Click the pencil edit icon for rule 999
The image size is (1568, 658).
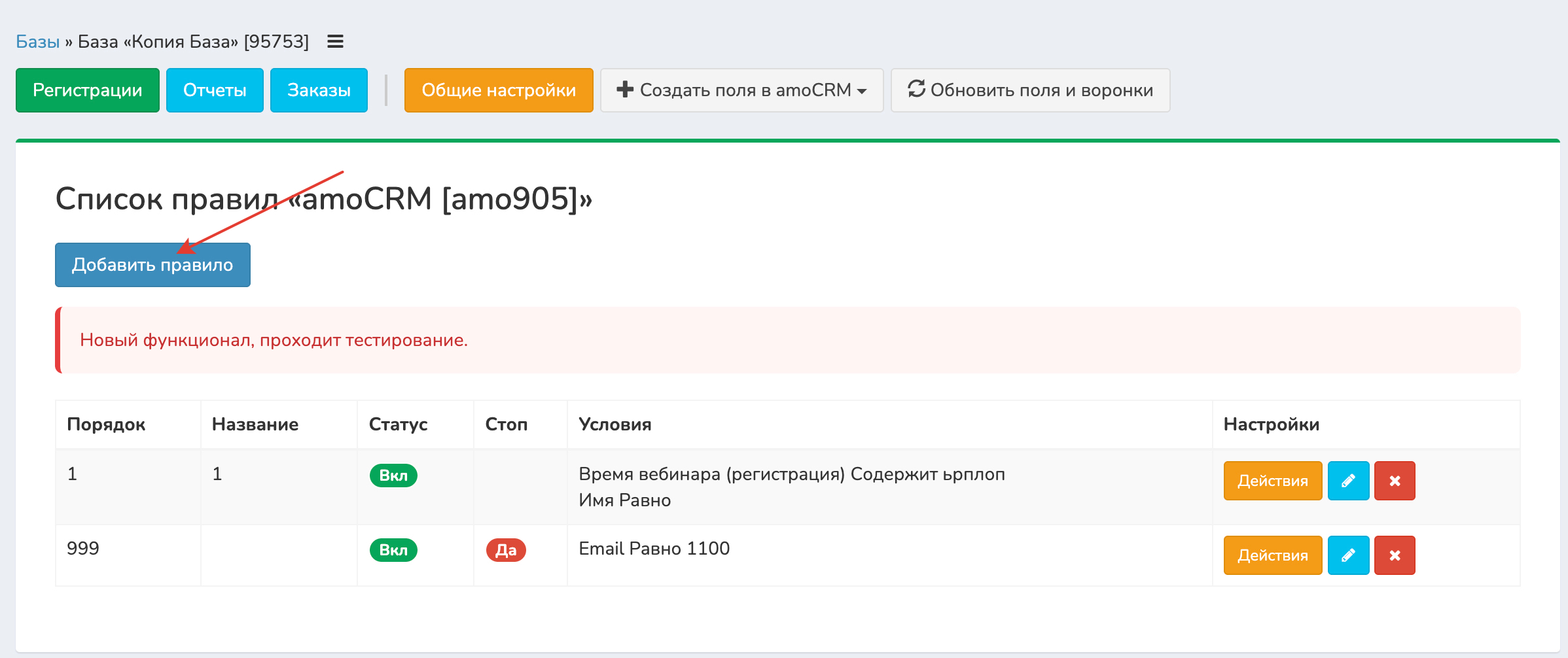pyautogui.click(x=1348, y=555)
